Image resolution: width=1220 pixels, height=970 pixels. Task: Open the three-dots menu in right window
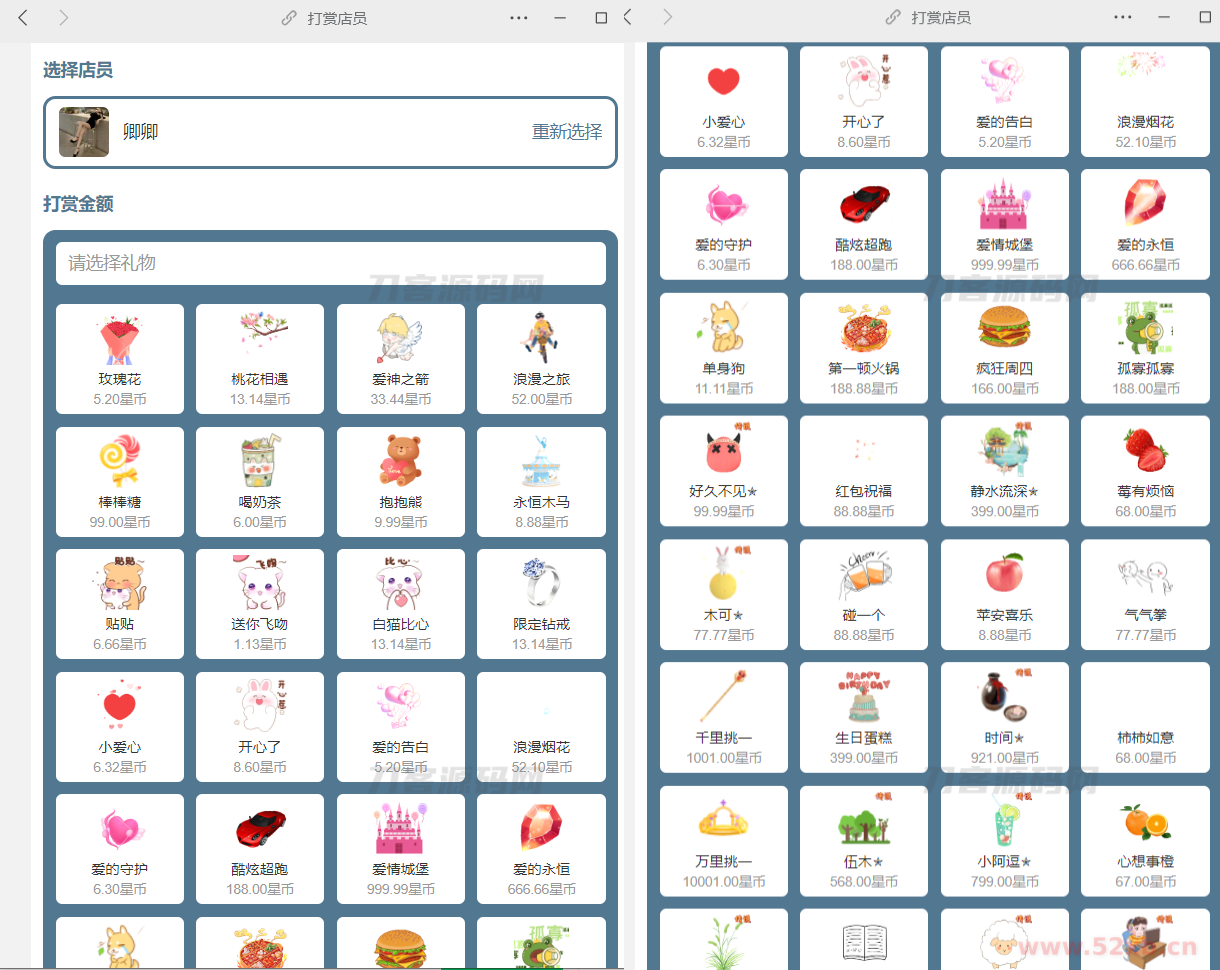(x=1122, y=18)
